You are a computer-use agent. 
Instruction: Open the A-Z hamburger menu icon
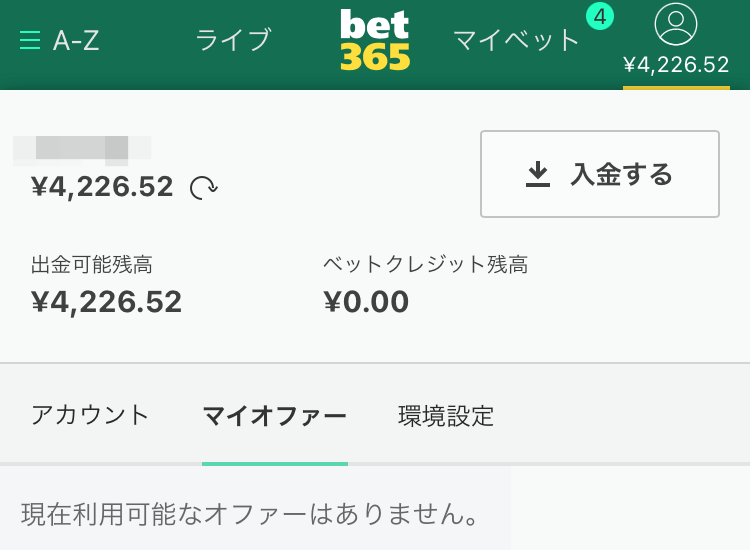[30, 40]
